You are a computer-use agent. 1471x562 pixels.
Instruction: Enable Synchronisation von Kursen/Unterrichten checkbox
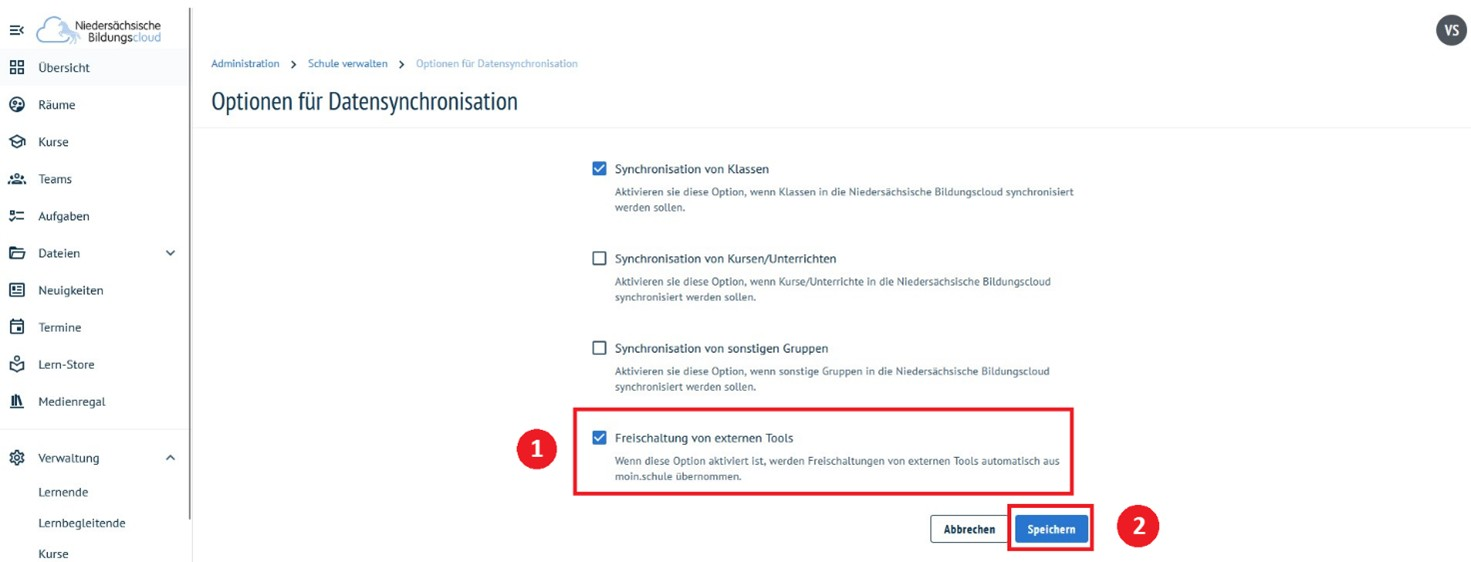click(600, 259)
